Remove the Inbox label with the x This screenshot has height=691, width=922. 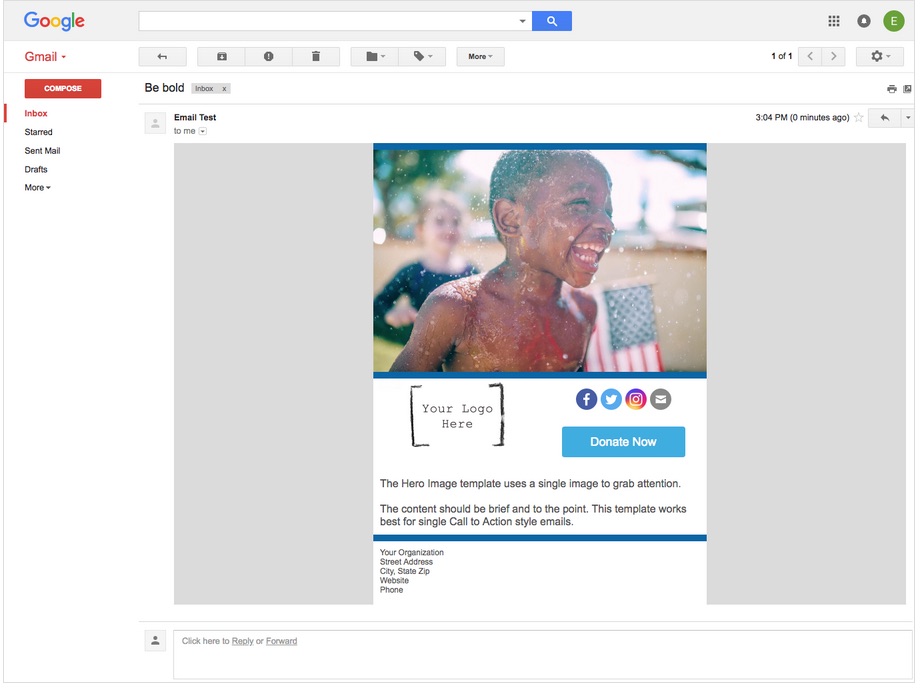tap(224, 89)
